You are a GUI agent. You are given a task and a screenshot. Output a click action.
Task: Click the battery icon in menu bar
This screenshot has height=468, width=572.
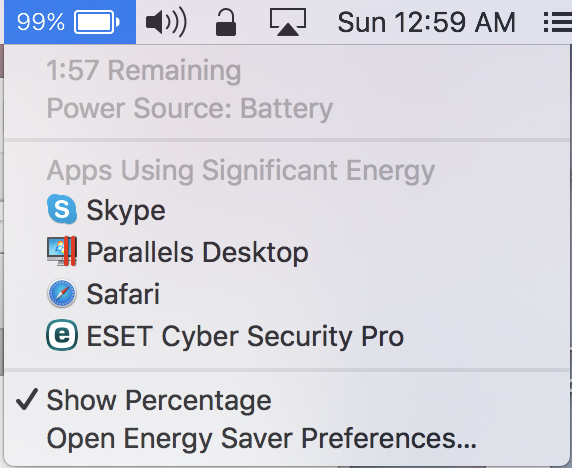[x=97, y=22]
